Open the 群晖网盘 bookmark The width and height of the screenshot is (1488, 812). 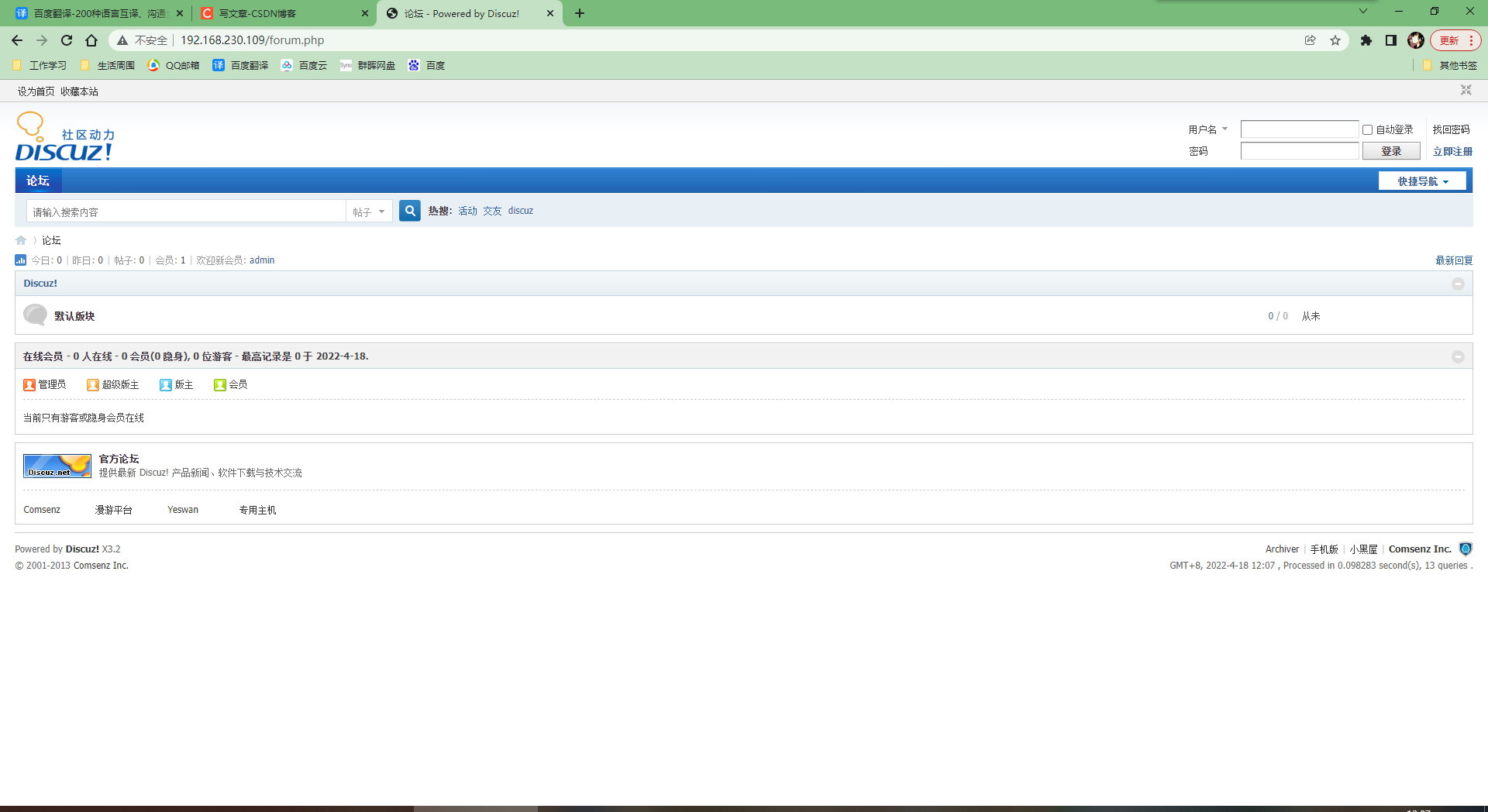(x=367, y=66)
